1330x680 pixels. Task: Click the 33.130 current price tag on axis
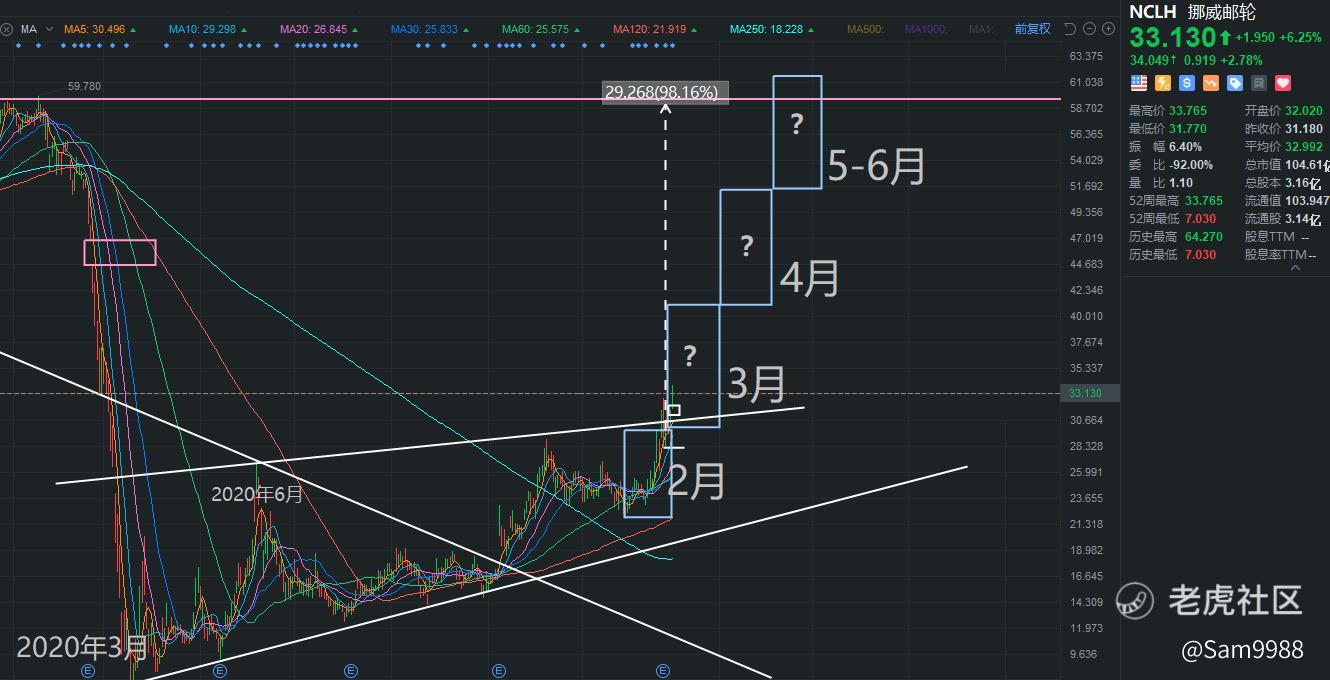[x=1091, y=394]
